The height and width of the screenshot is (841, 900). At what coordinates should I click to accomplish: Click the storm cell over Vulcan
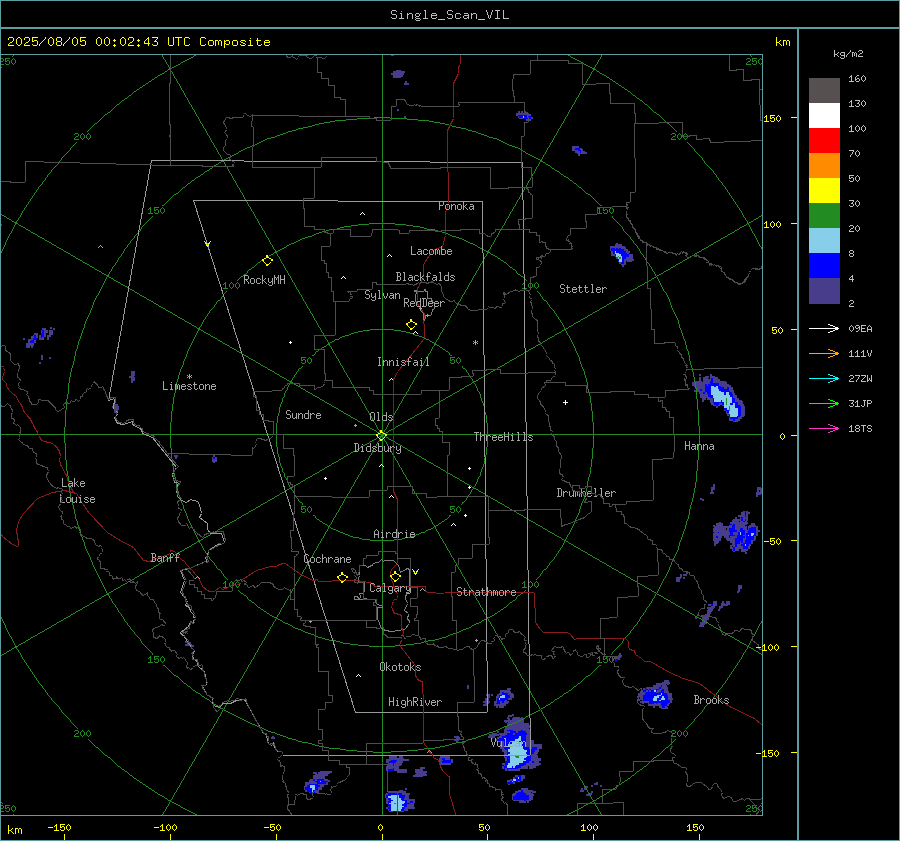click(x=516, y=744)
